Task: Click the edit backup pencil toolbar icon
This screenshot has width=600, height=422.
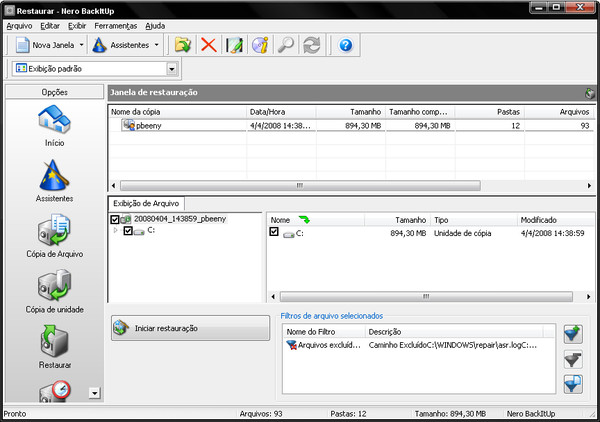Action: [234, 45]
